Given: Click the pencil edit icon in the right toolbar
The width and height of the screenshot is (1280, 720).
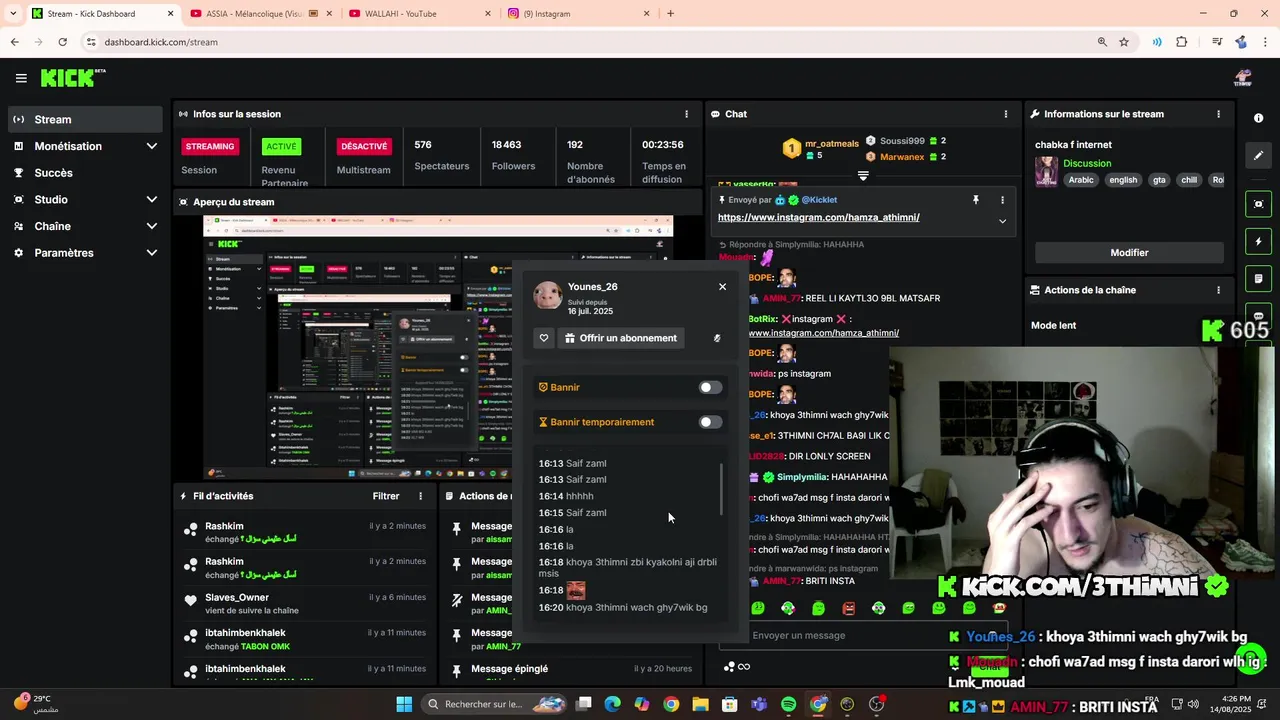Looking at the screenshot, I should 1258,156.
